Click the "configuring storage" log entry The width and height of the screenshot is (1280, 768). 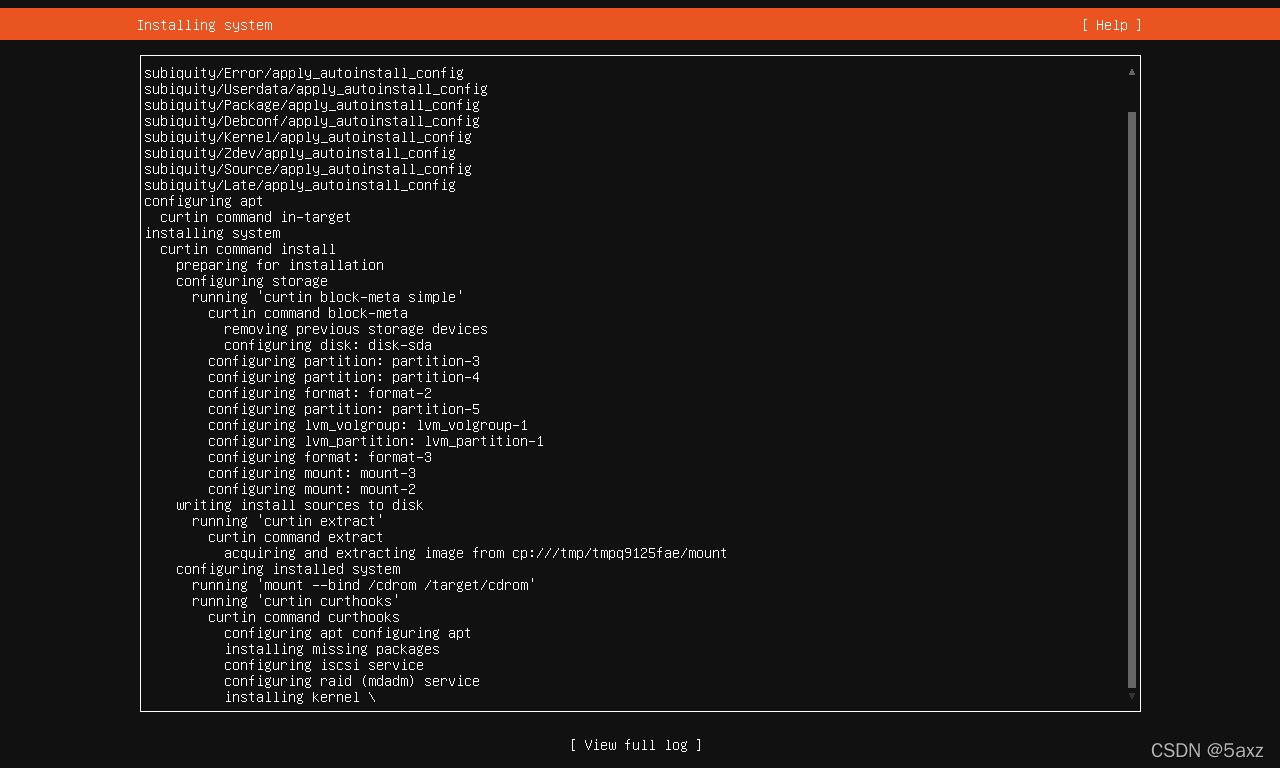(x=252, y=281)
